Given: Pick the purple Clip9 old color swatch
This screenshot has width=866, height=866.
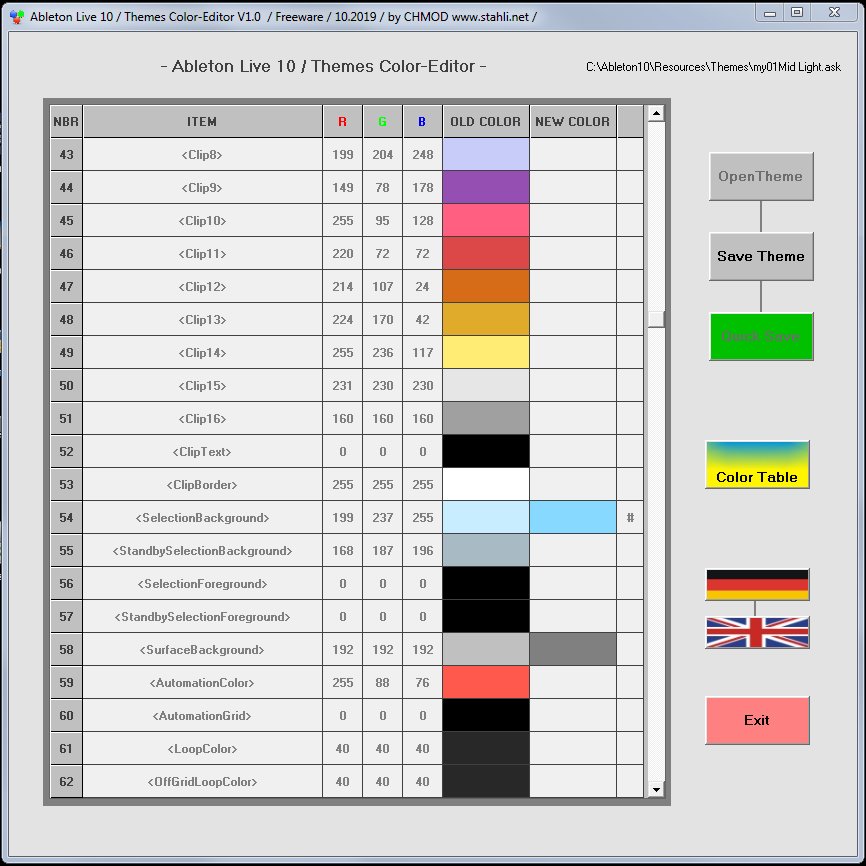Looking at the screenshot, I should (x=485, y=187).
